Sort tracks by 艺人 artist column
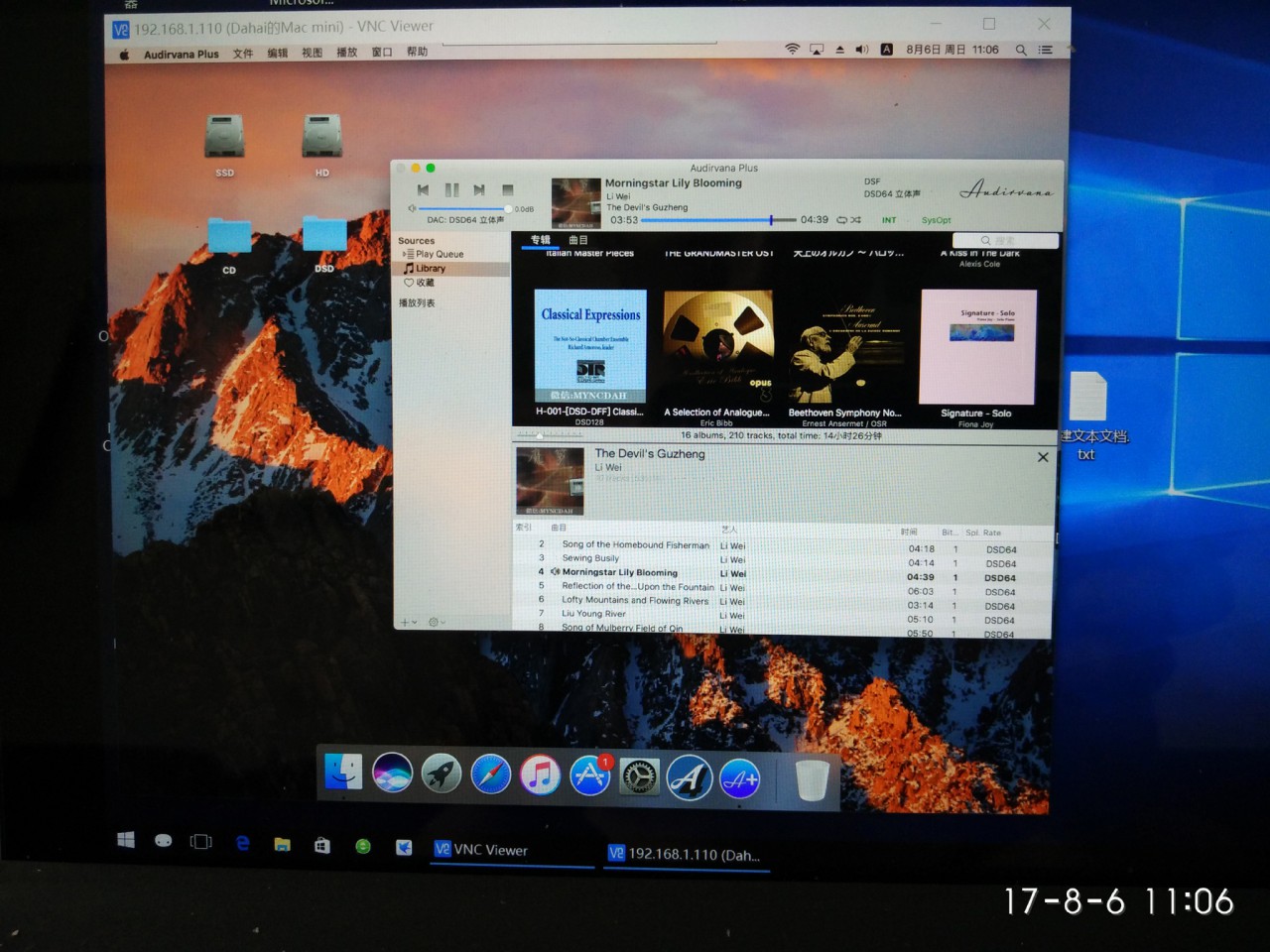Screen dimensions: 1270x952 (x=729, y=530)
